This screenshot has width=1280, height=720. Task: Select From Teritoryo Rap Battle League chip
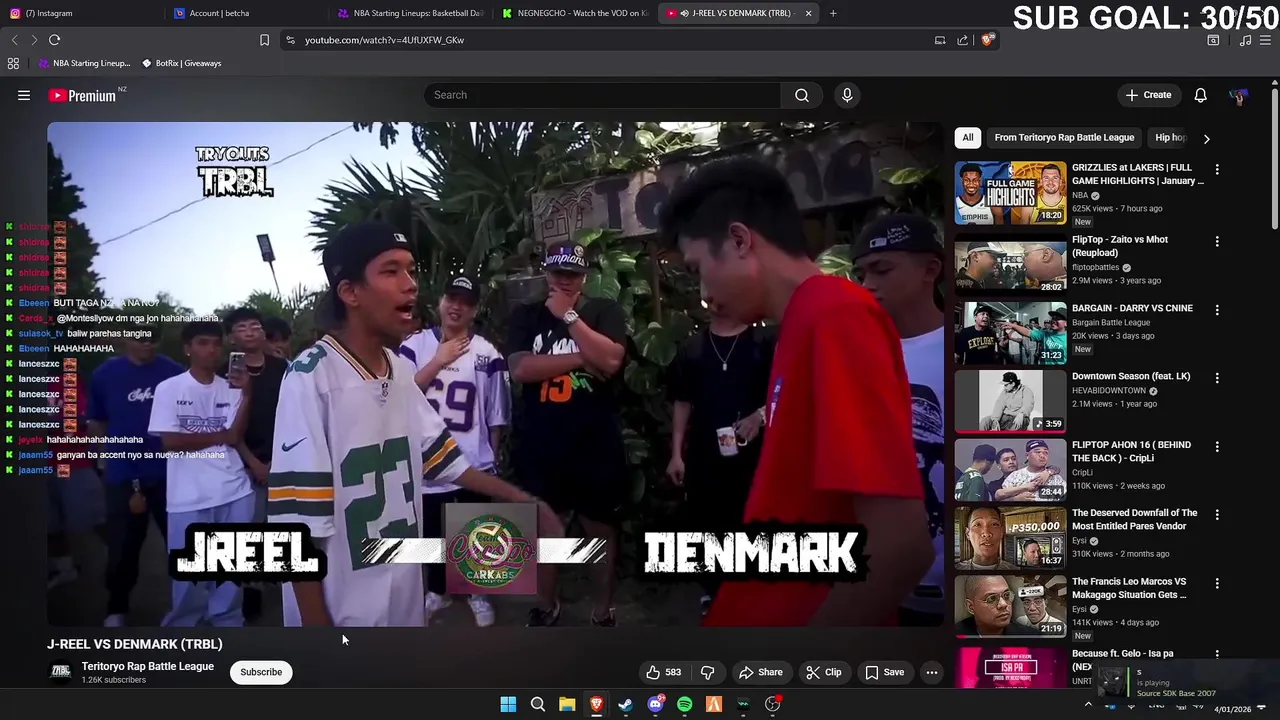pyautogui.click(x=1064, y=138)
